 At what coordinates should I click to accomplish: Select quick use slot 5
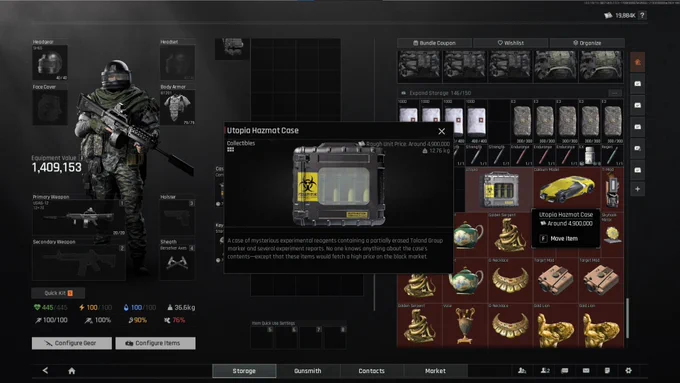(262, 337)
